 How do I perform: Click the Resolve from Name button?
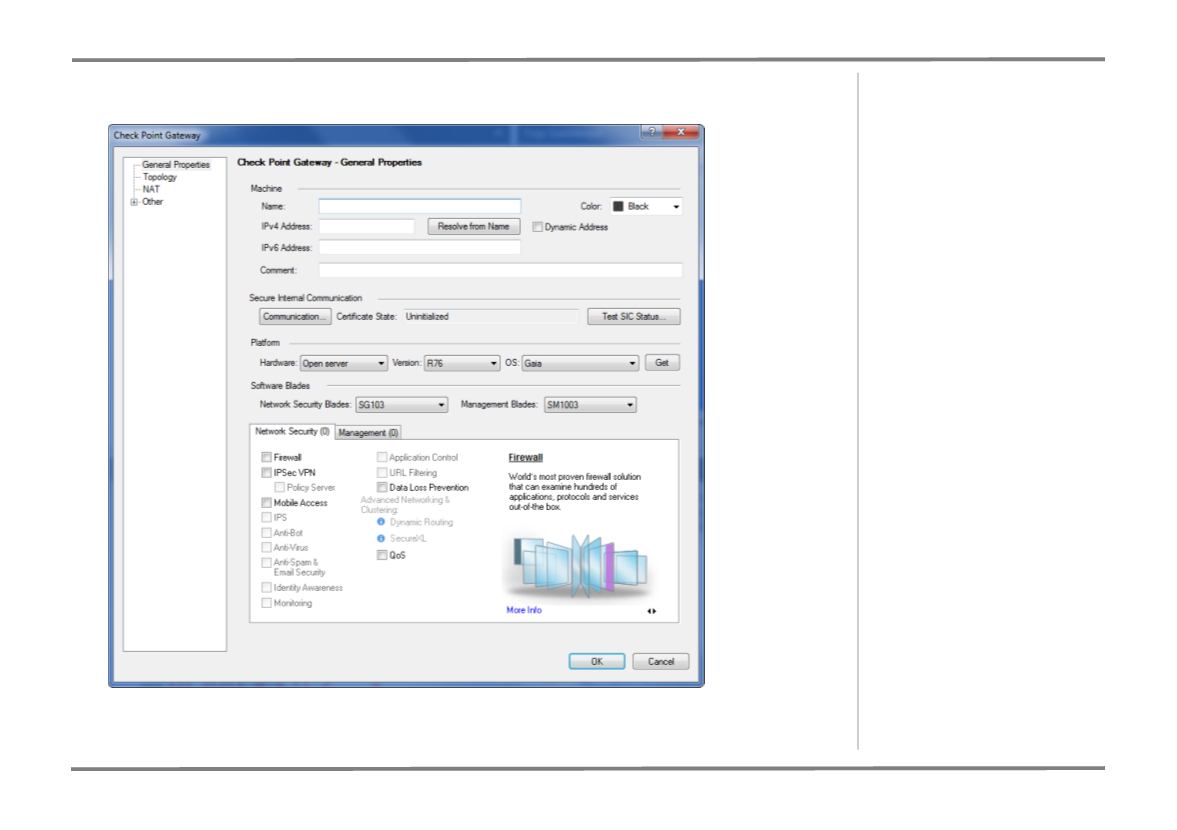pyautogui.click(x=474, y=227)
